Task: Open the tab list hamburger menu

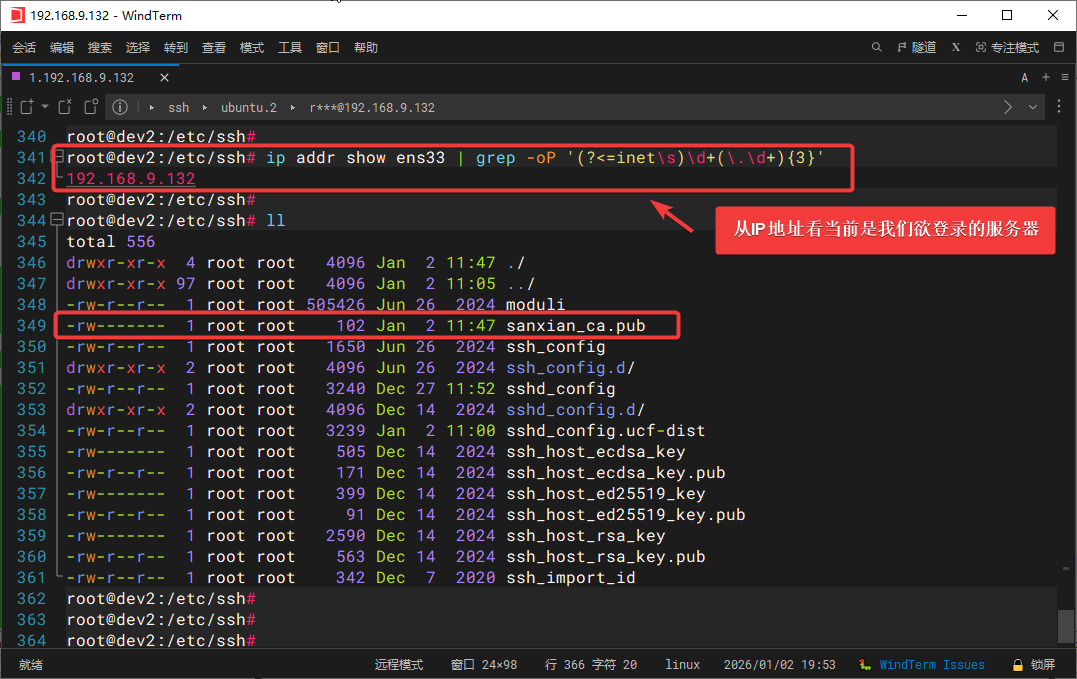Action: click(1064, 77)
